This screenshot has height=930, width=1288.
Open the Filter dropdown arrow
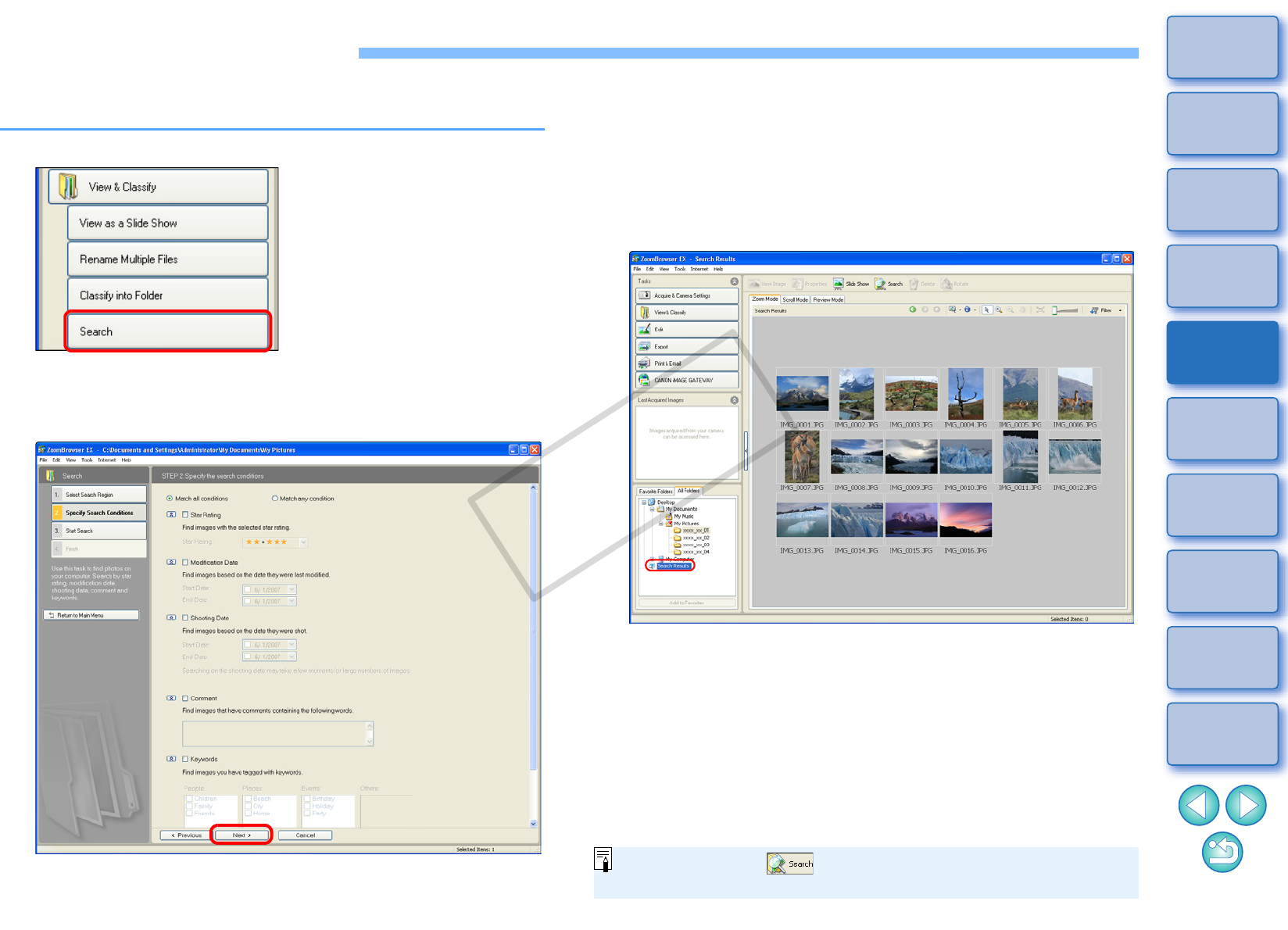pos(1120,310)
